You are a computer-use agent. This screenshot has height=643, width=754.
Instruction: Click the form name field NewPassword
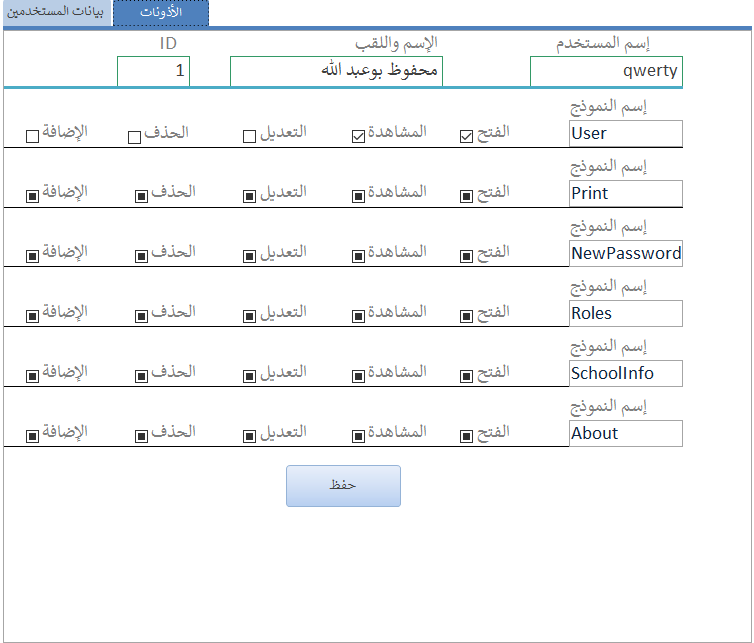(x=626, y=253)
